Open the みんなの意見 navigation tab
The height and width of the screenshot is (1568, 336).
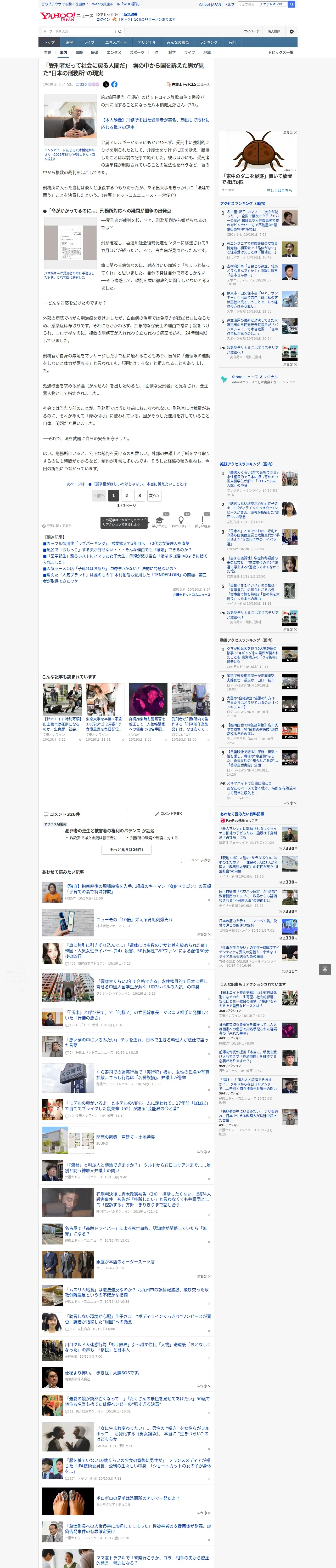(178, 43)
